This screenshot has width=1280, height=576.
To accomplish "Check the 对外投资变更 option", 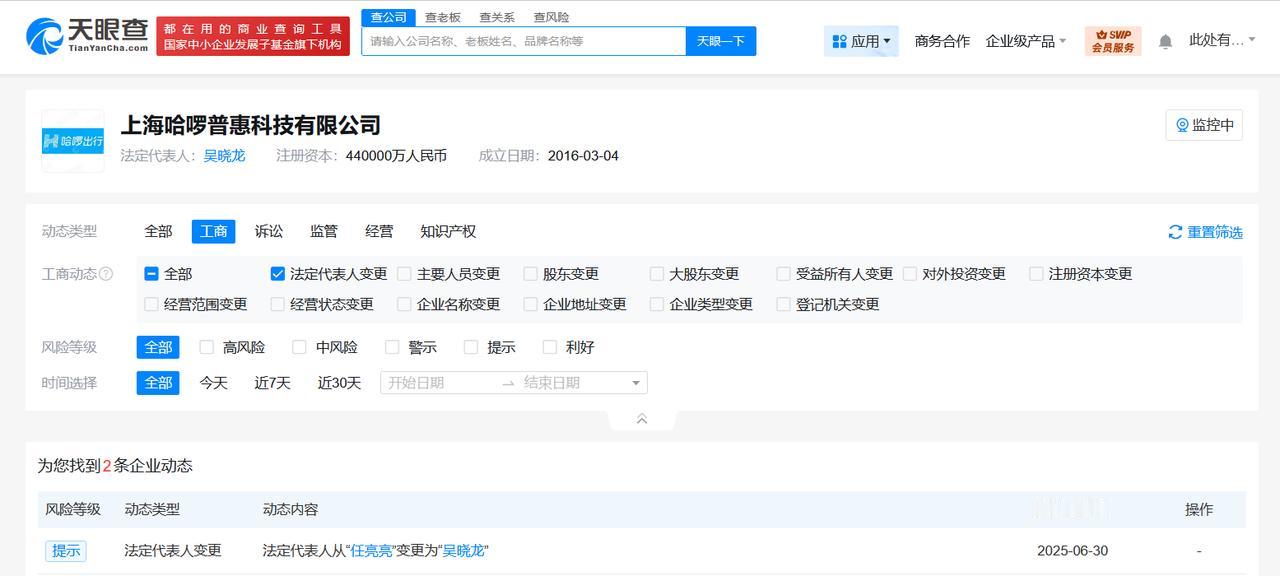I will pos(910,274).
